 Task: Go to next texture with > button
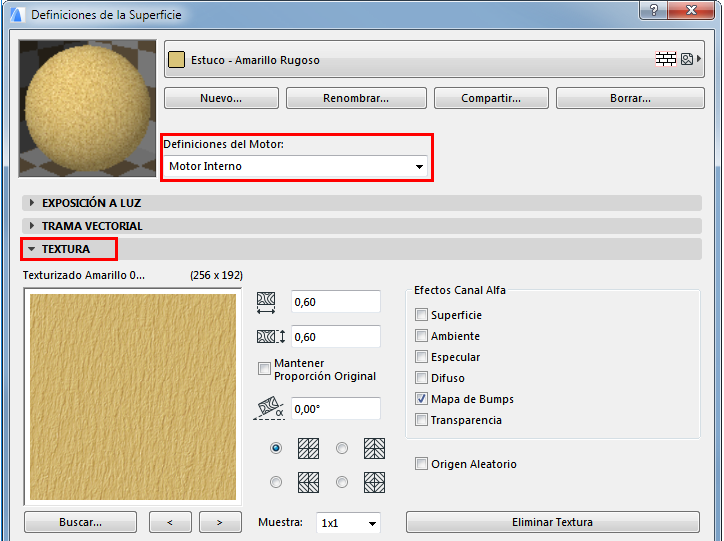[x=220, y=522]
